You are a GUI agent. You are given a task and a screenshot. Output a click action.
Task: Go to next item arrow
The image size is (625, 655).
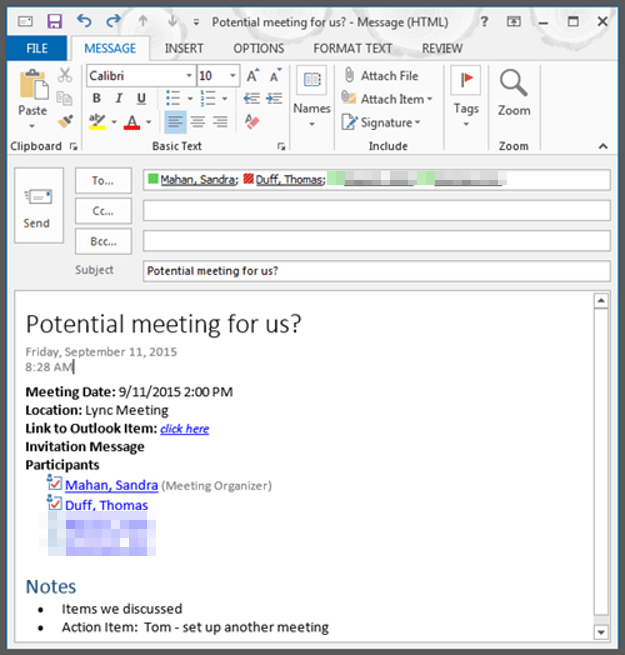tap(172, 21)
